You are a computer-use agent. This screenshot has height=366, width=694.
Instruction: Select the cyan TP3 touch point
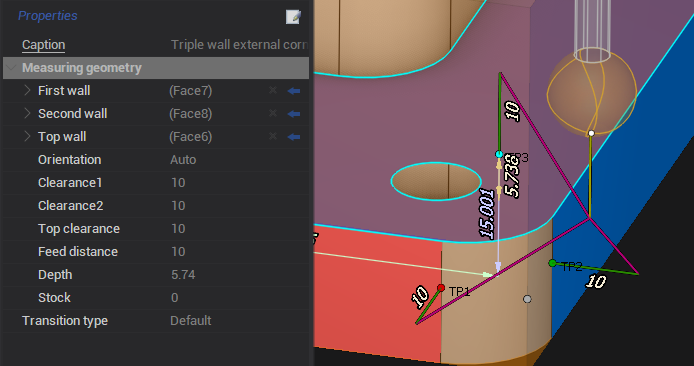(x=499, y=154)
